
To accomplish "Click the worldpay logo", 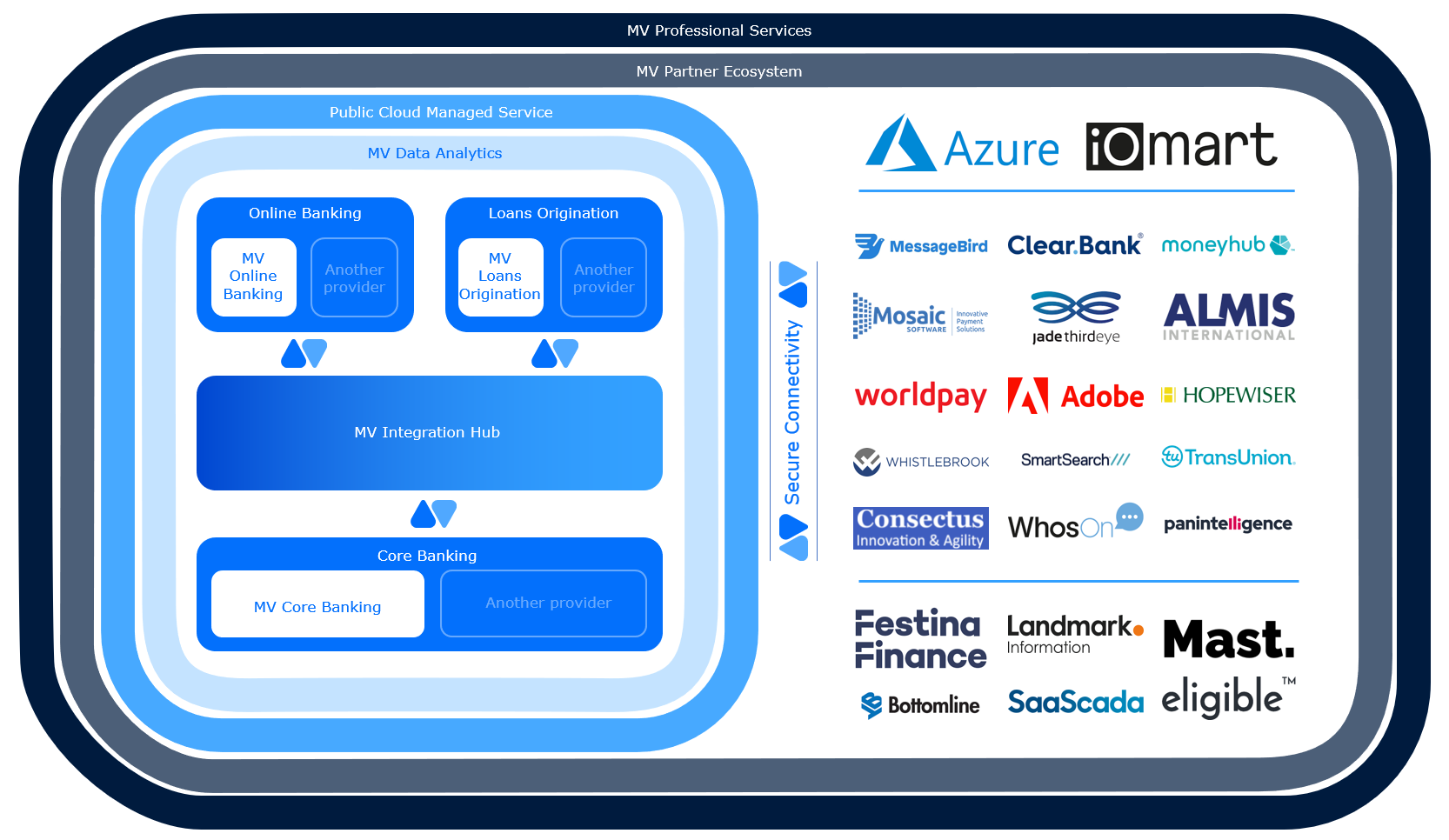I will (920, 396).
